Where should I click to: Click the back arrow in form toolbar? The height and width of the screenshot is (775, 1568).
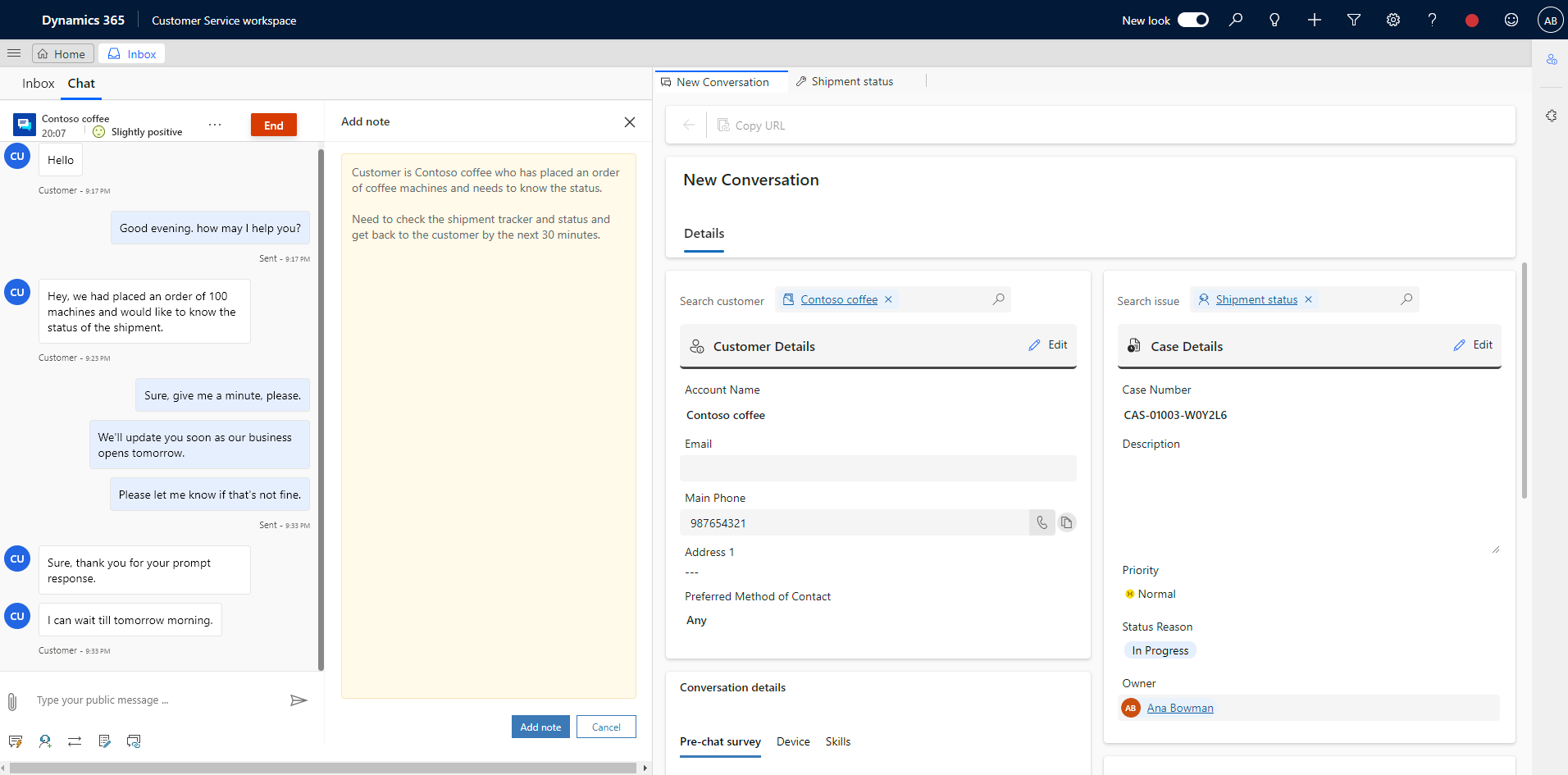(x=689, y=125)
